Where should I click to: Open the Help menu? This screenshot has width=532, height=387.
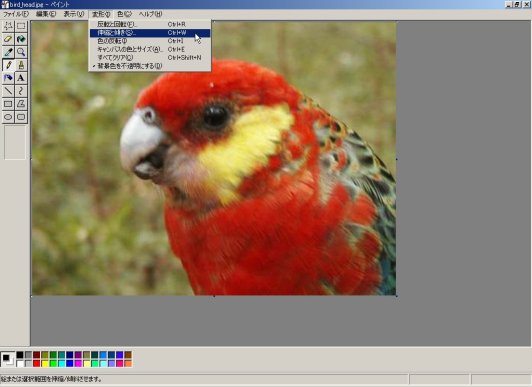pos(150,14)
